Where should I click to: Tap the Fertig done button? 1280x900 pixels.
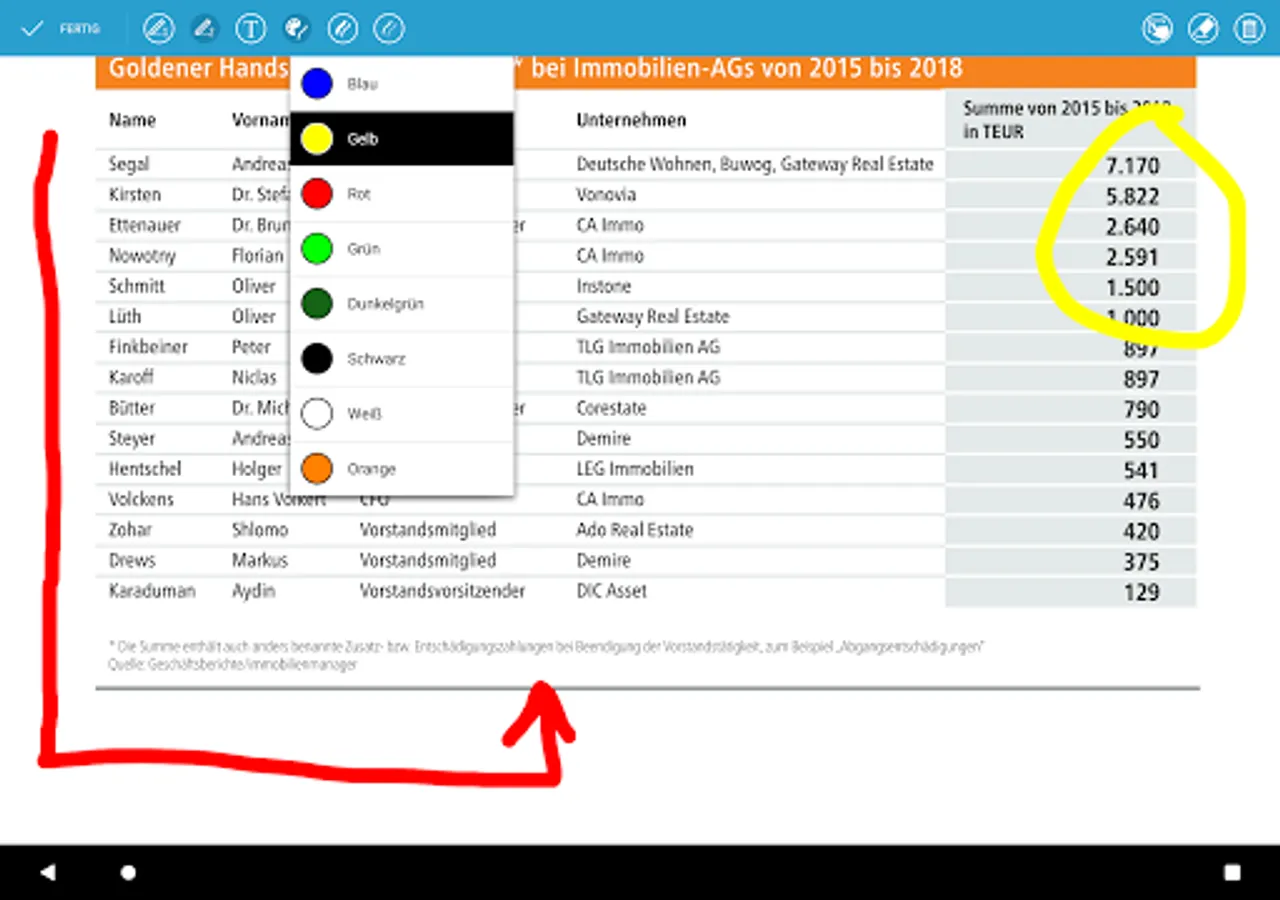pyautogui.click(x=60, y=28)
